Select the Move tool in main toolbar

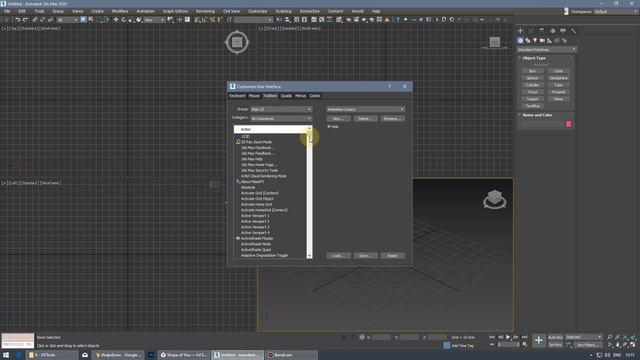[116, 20]
